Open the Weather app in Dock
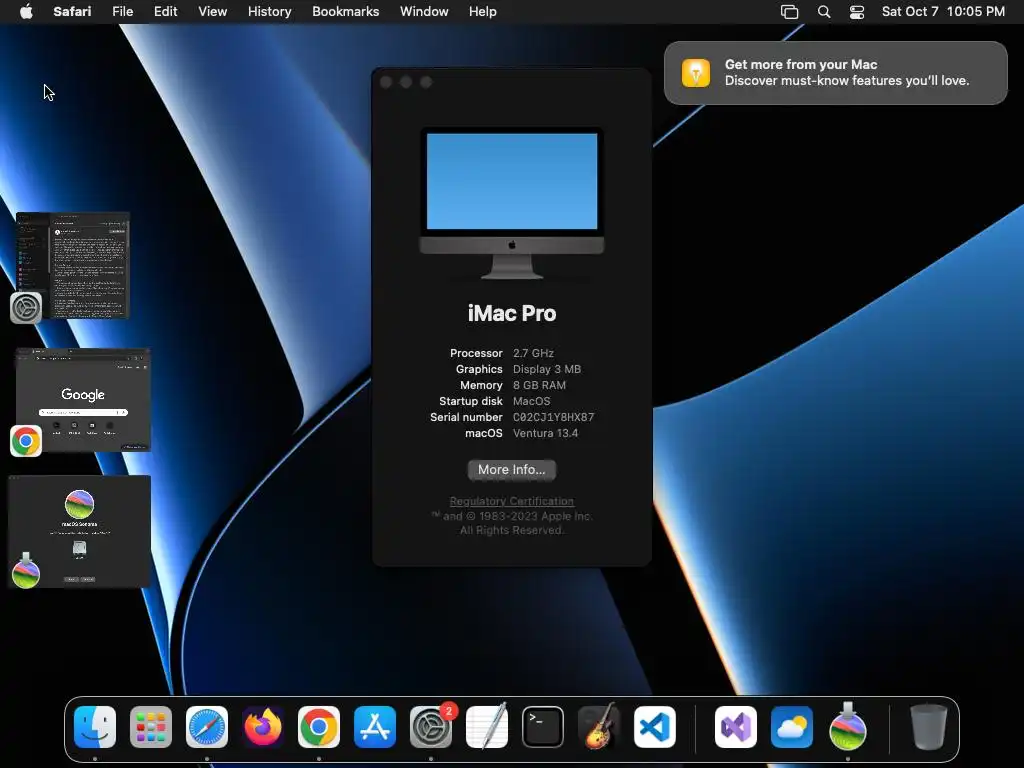The height and width of the screenshot is (768, 1024). (792, 727)
